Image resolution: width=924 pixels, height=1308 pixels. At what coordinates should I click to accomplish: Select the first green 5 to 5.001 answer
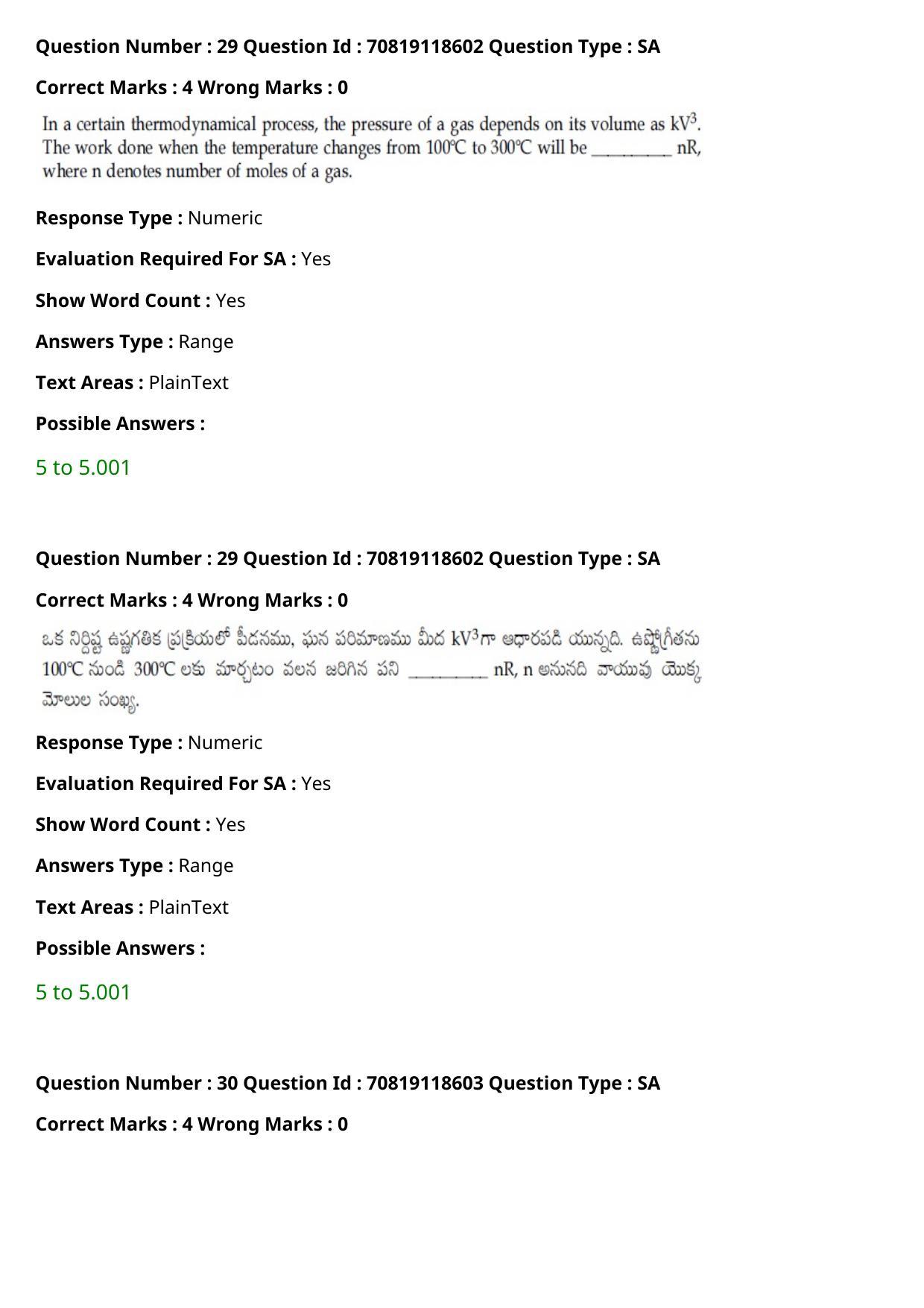tap(83, 467)
